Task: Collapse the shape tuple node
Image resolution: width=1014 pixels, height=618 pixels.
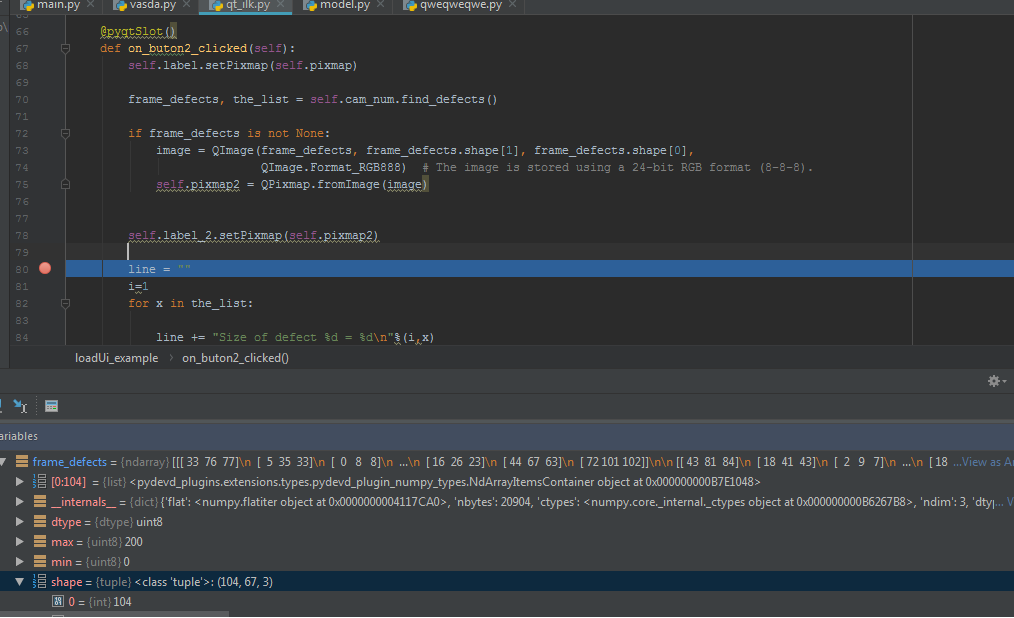Action: click(20, 582)
